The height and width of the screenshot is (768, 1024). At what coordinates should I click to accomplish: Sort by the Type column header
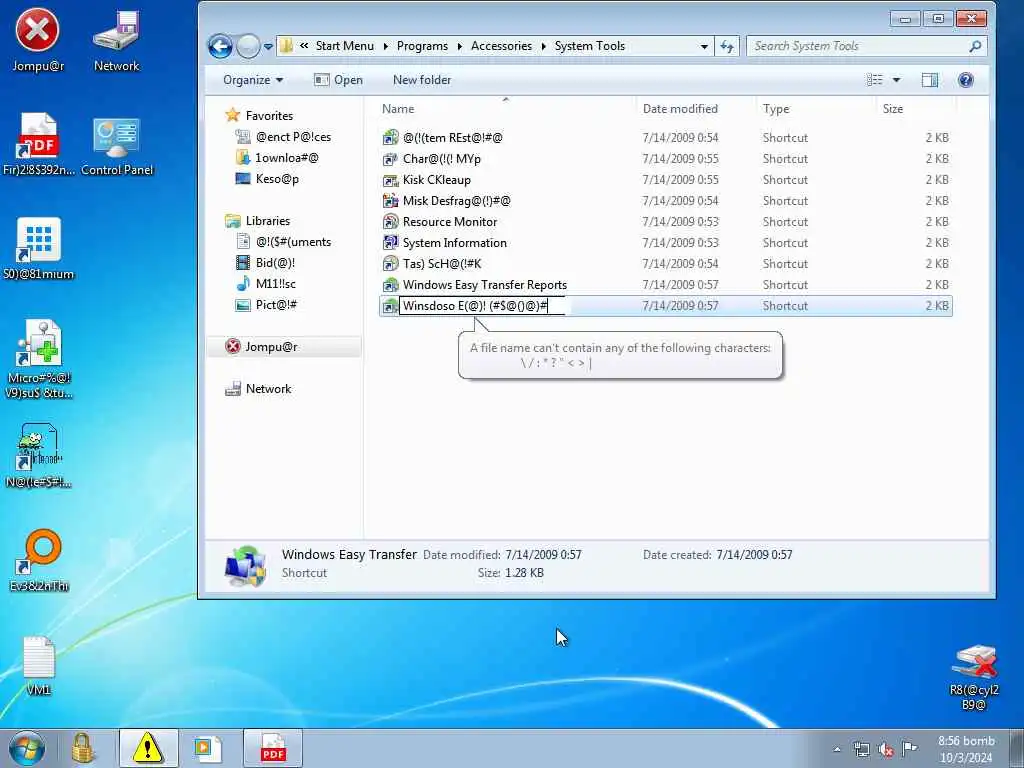point(776,109)
